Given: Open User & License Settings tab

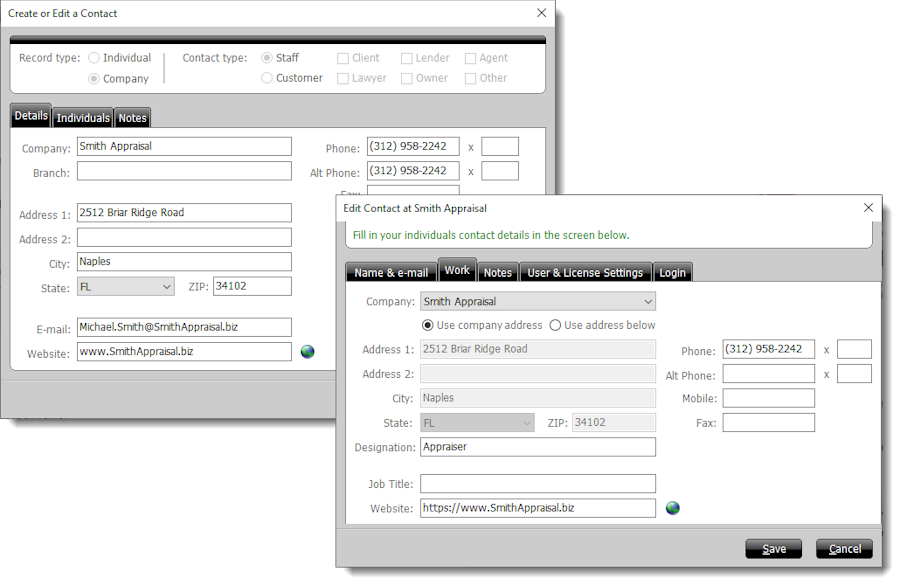Looking at the screenshot, I should click(585, 273).
